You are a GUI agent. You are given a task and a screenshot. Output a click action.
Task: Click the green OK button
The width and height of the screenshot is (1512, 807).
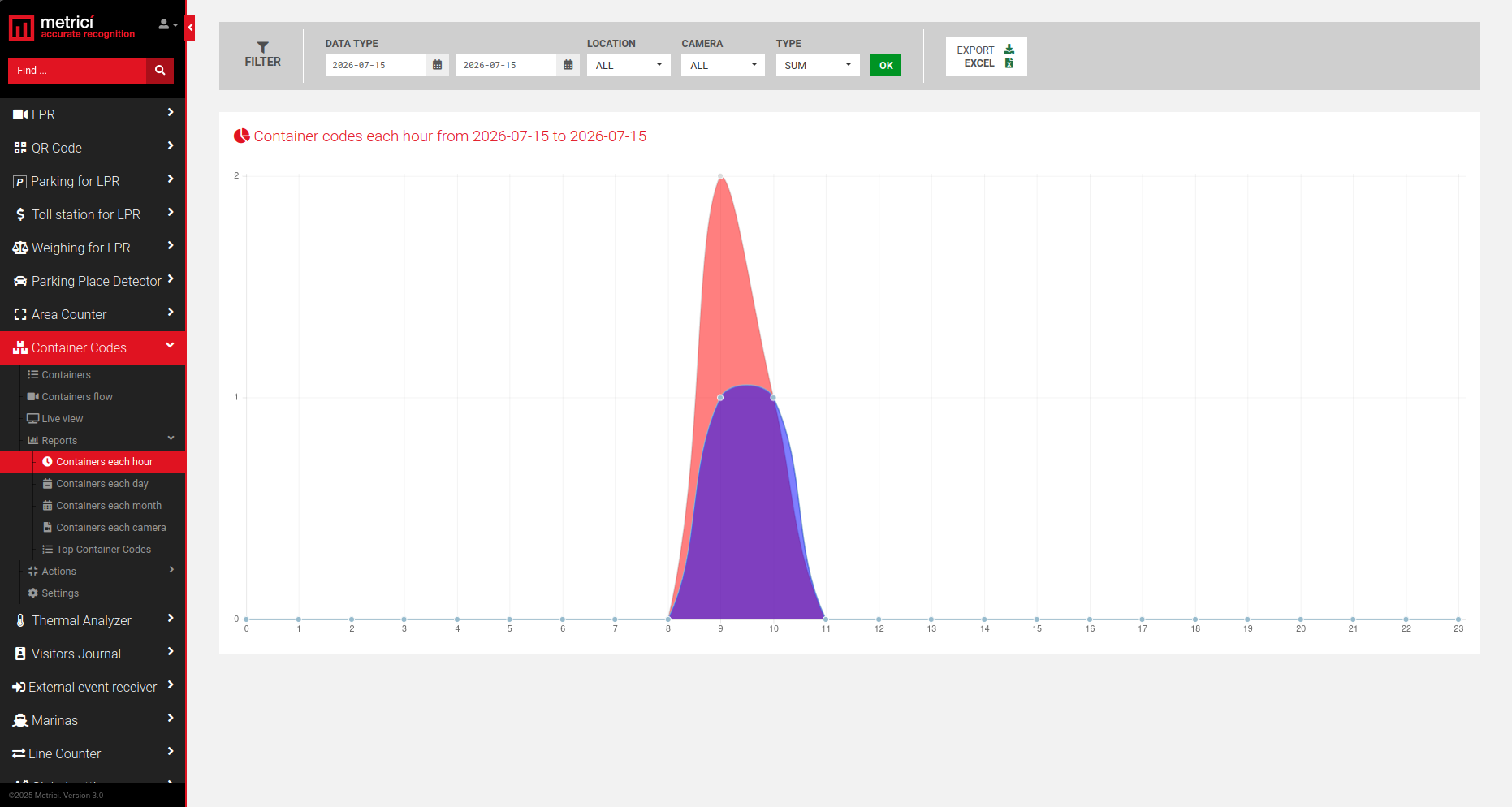[886, 65]
